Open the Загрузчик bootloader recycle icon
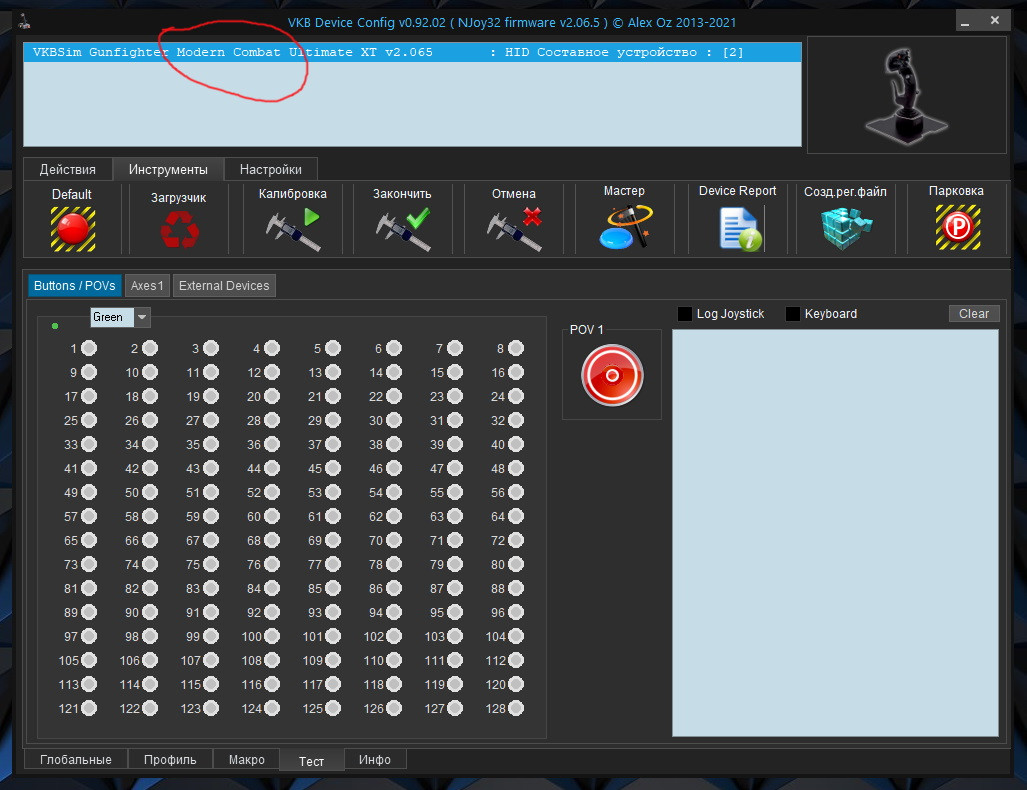The image size is (1027, 790). click(x=179, y=230)
